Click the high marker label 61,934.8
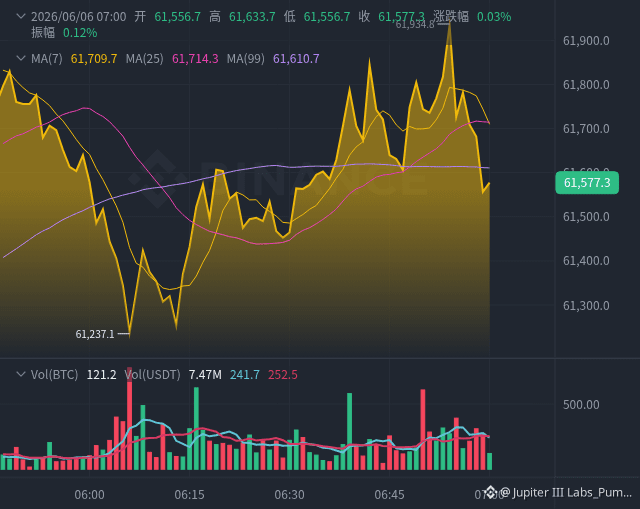640x509 pixels. (415, 25)
